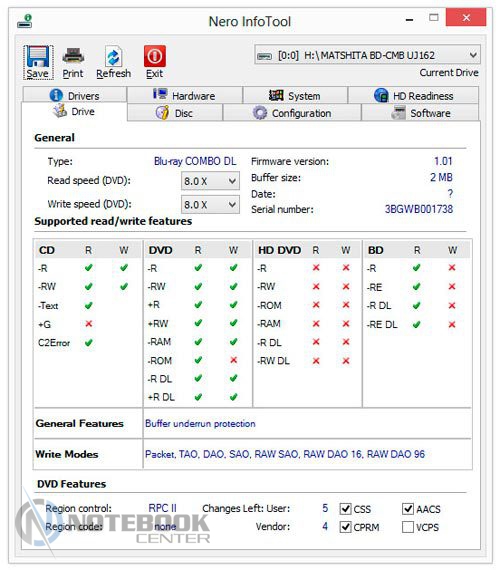This screenshot has width=500, height=570.
Task: Open the Drivers tab
Action: [x=75, y=96]
